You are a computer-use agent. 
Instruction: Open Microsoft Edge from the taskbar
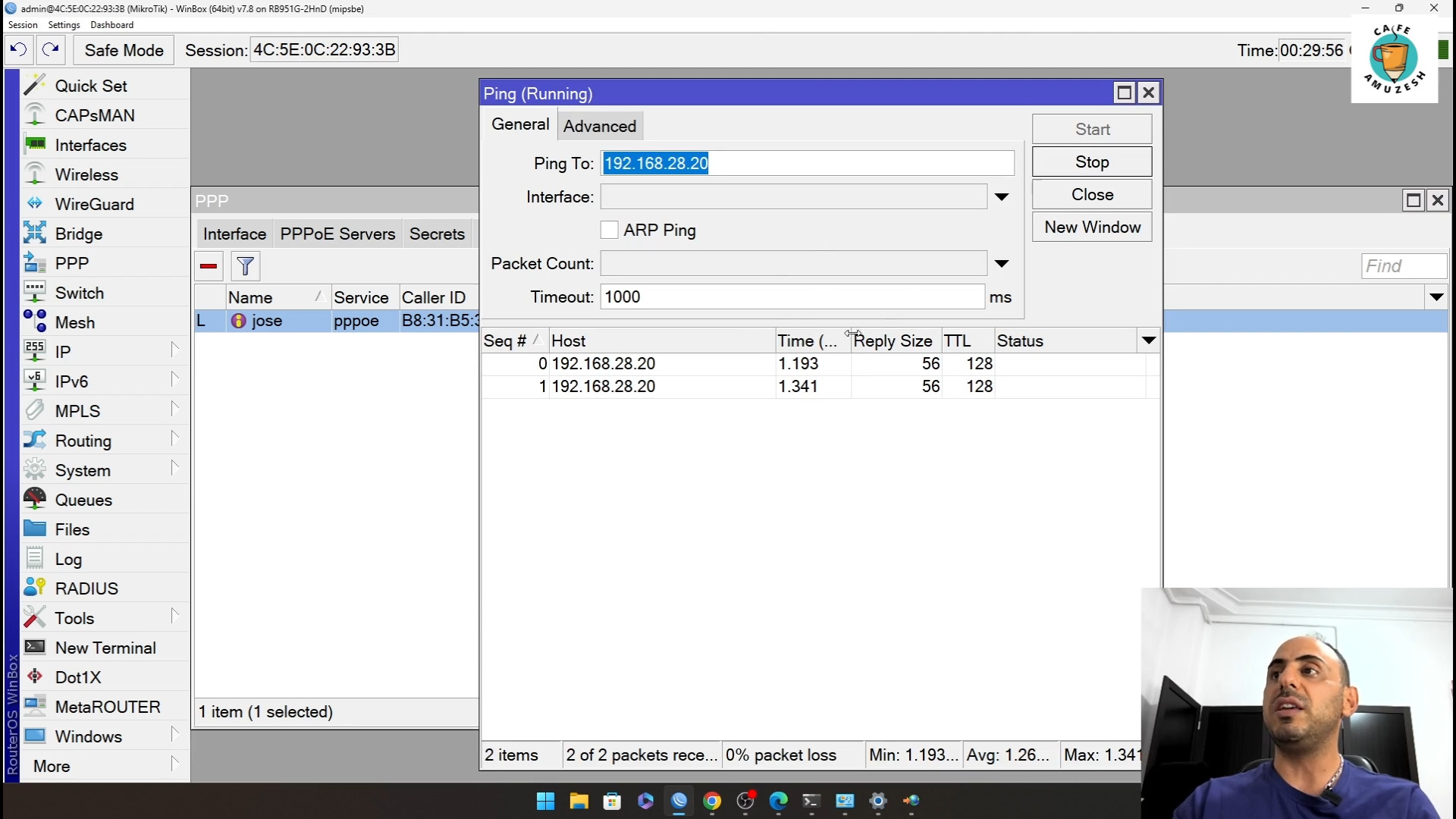coord(779,801)
